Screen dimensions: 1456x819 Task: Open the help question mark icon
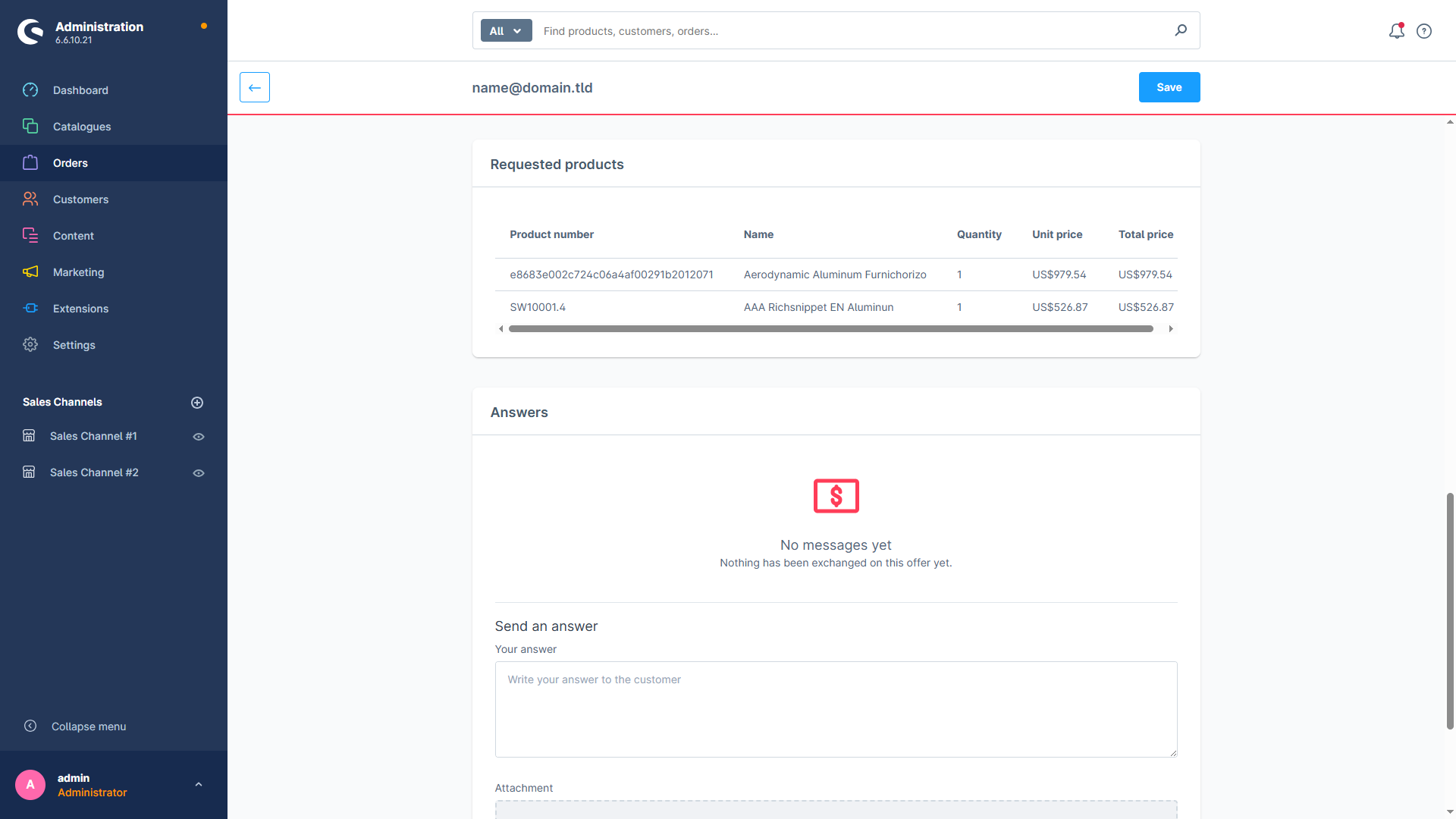click(x=1424, y=31)
